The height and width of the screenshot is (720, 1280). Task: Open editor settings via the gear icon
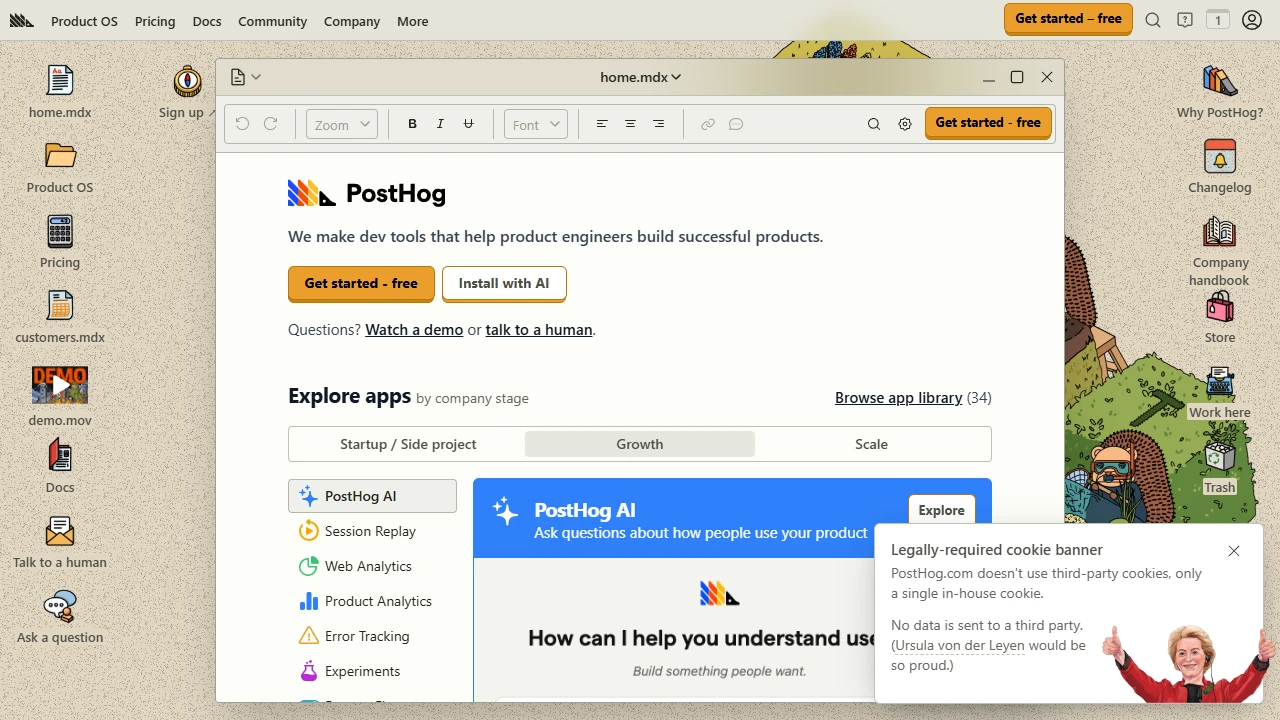point(905,124)
